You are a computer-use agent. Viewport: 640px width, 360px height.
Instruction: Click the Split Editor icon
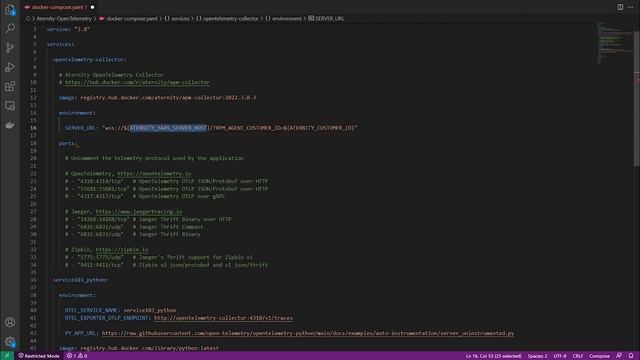(620, 7)
